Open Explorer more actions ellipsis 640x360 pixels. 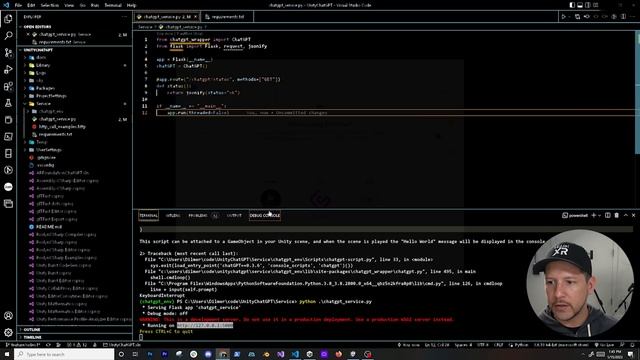[124, 17]
